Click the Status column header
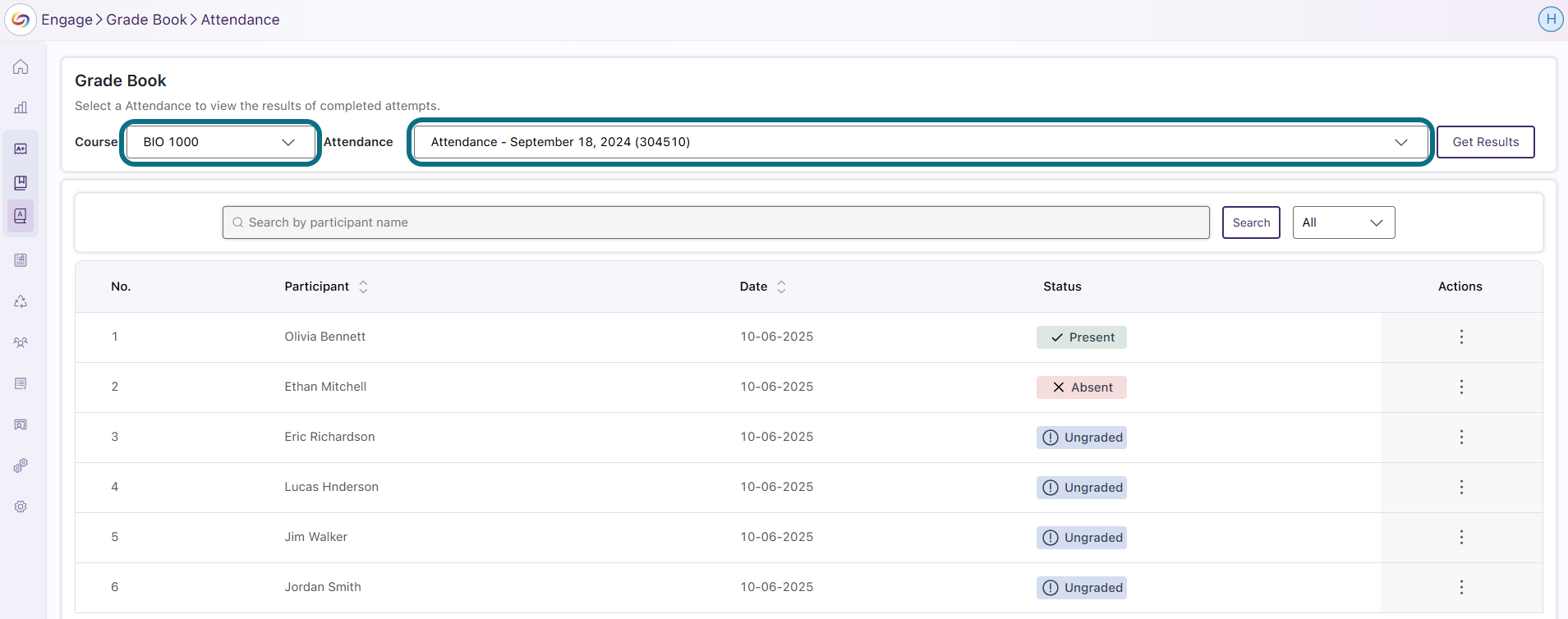The image size is (1568, 619). (x=1062, y=287)
